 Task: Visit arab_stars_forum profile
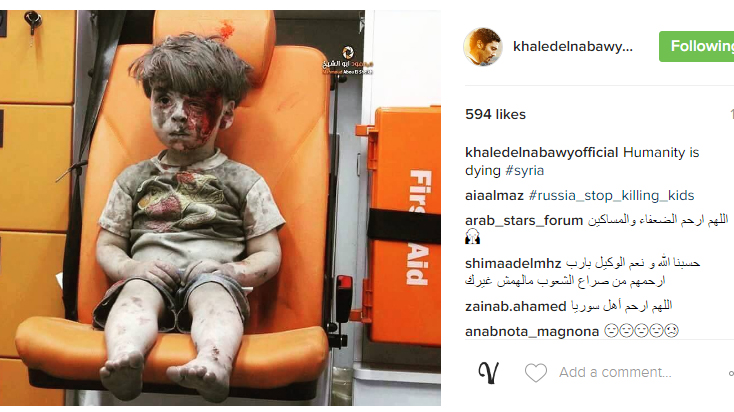pos(524,220)
